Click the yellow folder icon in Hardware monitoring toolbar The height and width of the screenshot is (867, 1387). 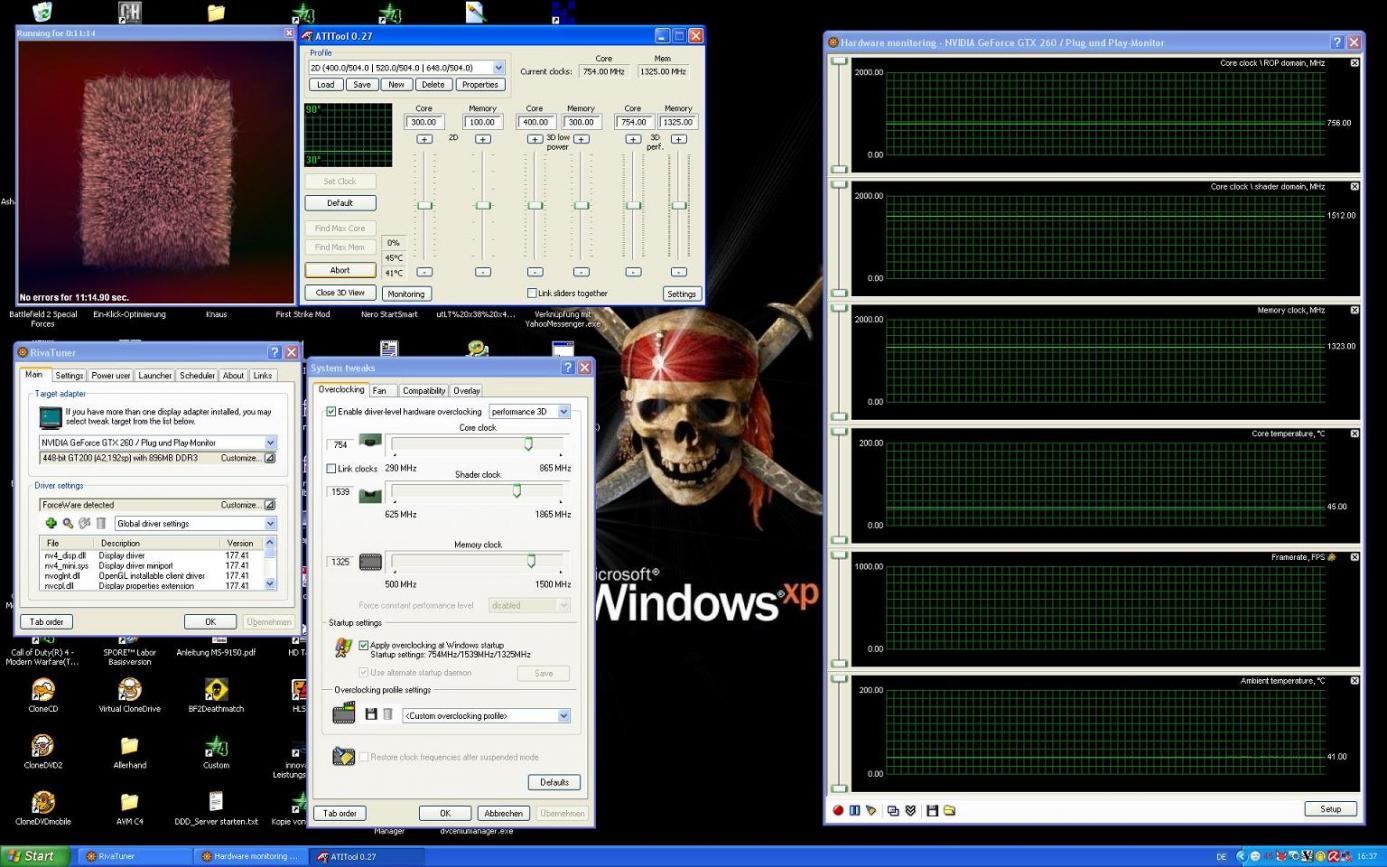tap(949, 810)
